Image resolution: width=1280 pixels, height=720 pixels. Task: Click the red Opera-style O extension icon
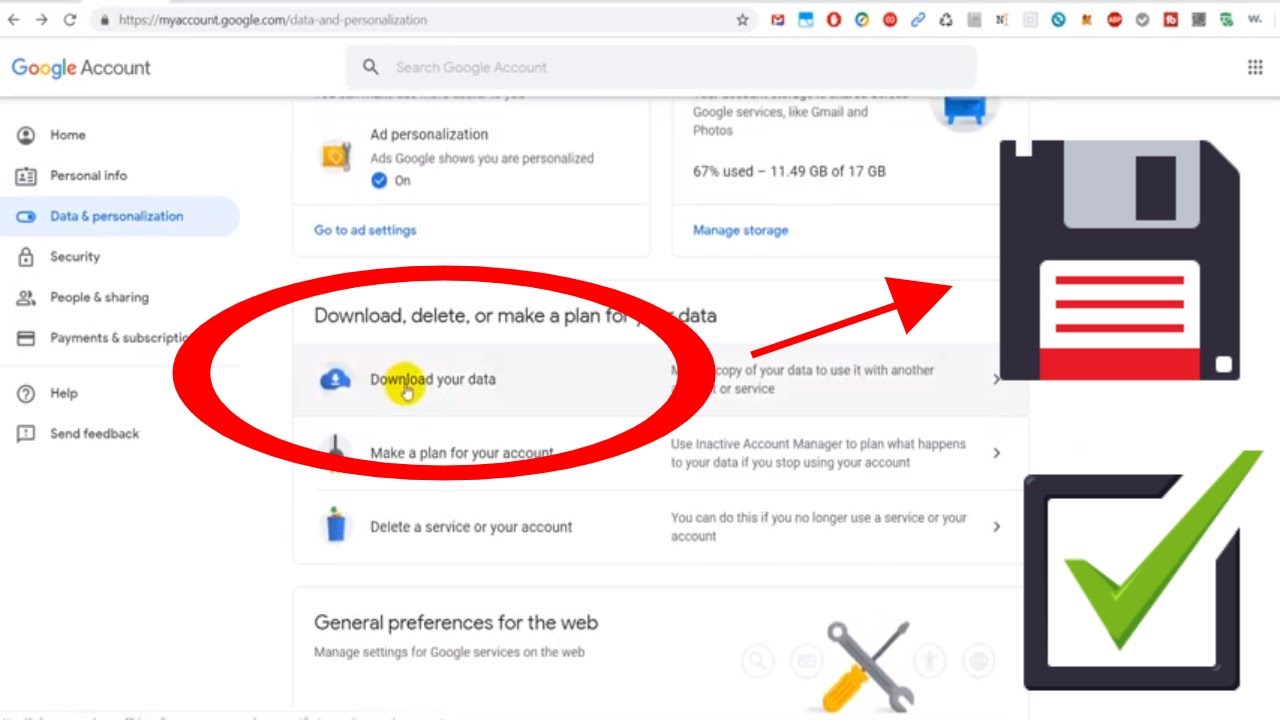(x=834, y=20)
